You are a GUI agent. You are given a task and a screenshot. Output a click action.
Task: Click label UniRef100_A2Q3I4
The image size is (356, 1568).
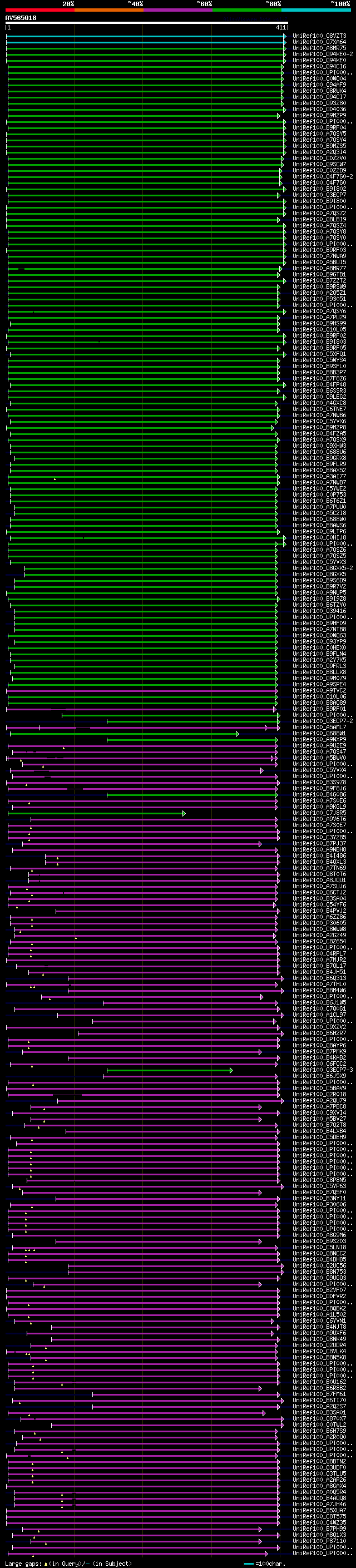tap(319, 152)
